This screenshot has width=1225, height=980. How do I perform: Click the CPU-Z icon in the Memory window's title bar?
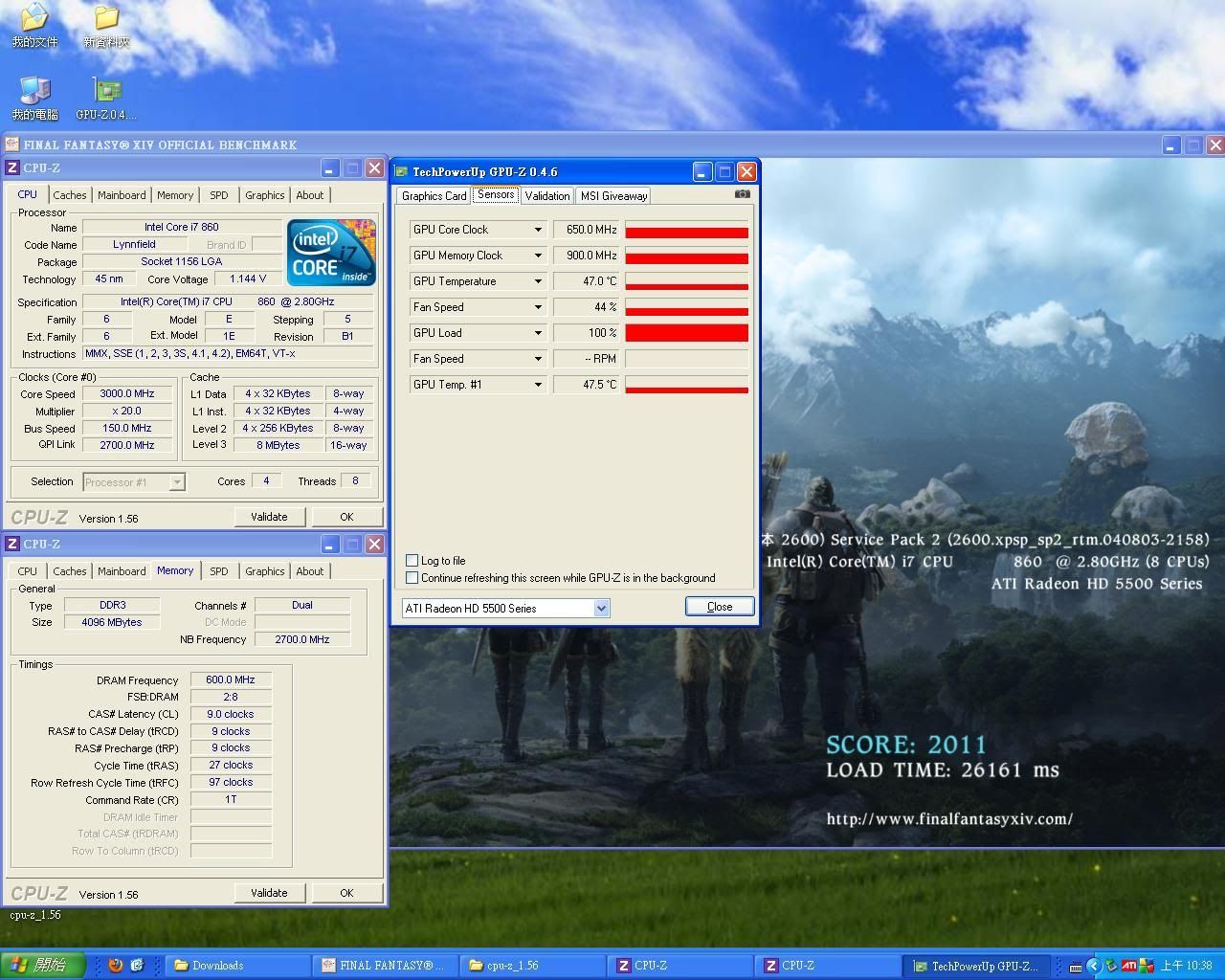point(12,544)
